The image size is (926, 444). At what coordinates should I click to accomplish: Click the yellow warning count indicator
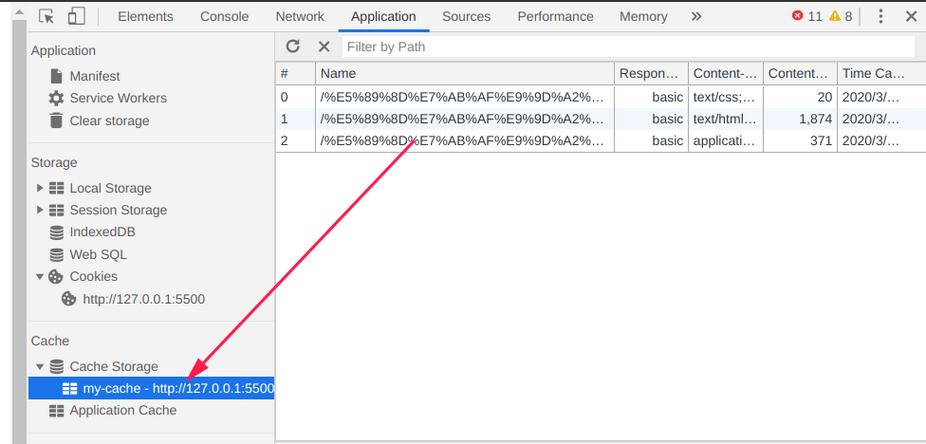click(x=841, y=16)
